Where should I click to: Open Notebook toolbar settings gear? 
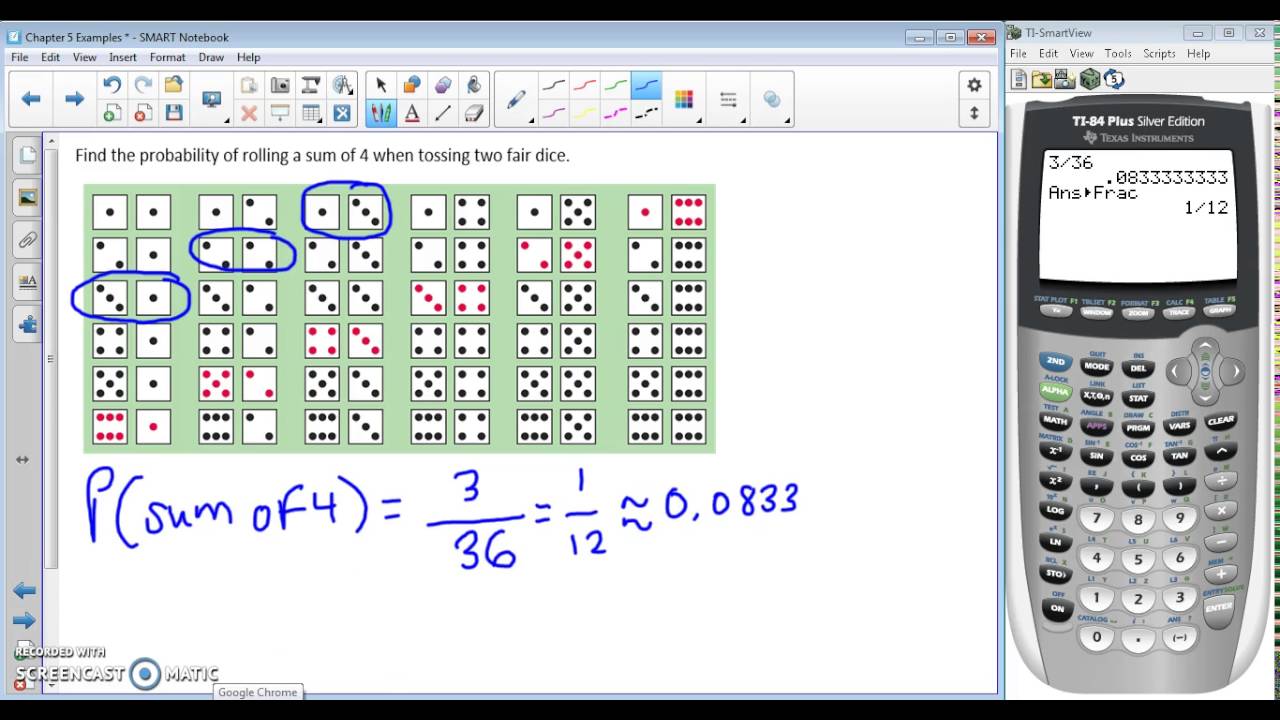click(x=974, y=85)
